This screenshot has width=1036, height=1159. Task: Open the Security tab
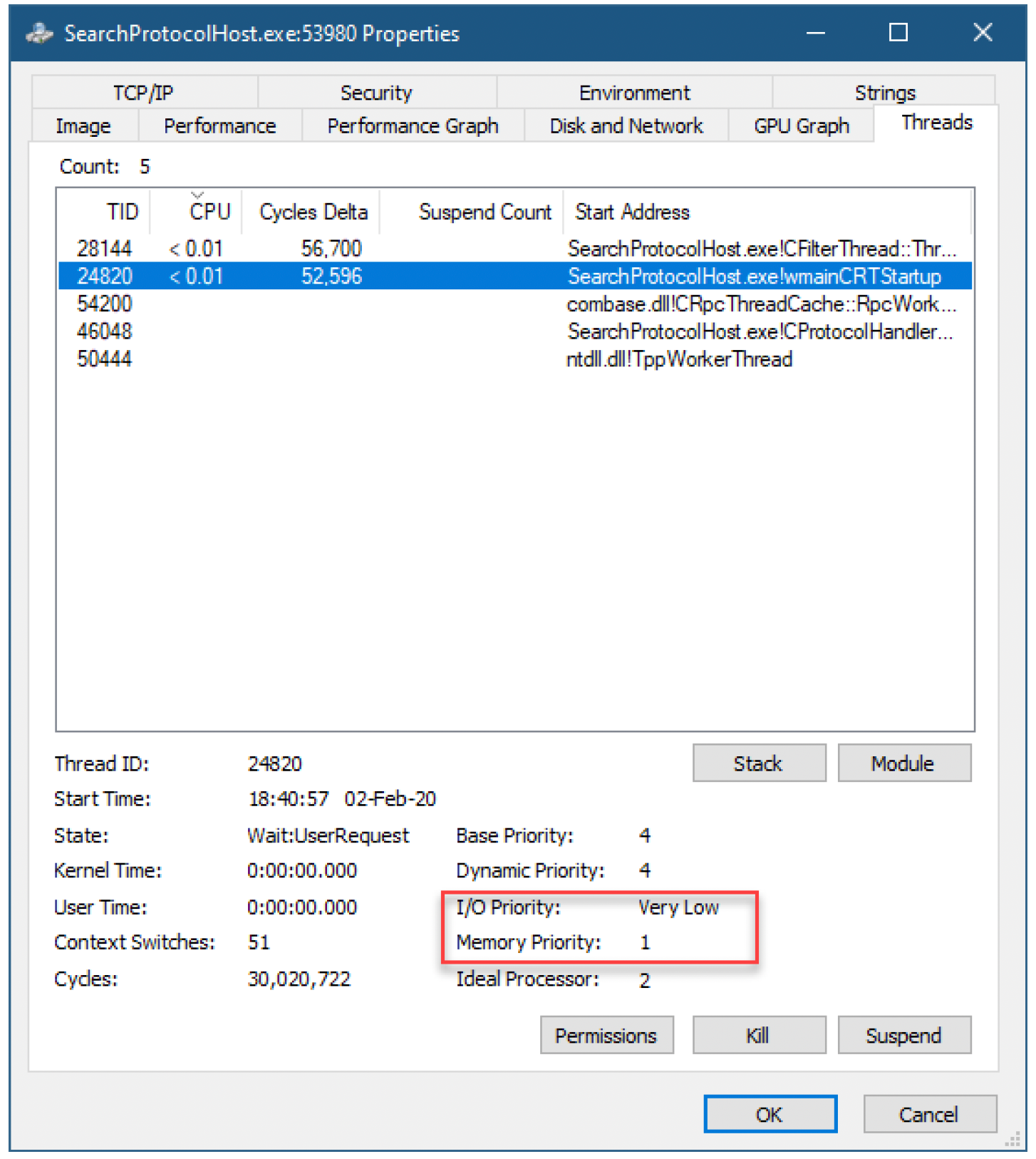[376, 93]
